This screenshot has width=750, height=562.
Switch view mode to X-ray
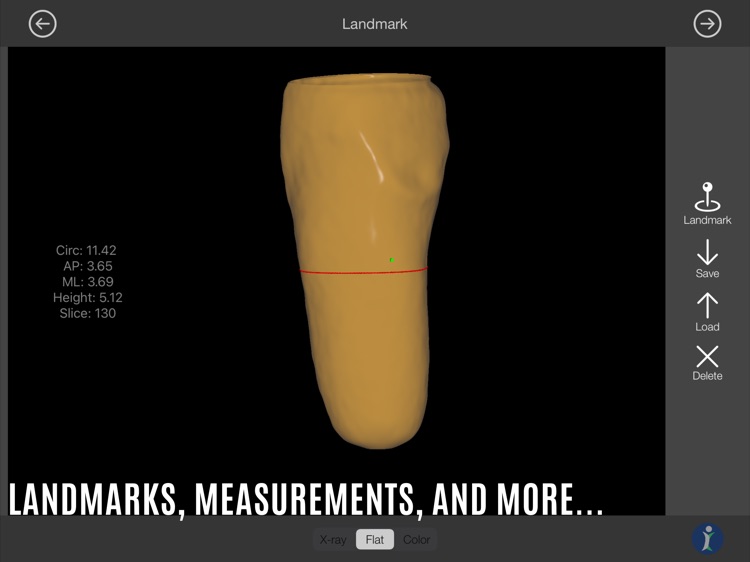coord(333,540)
